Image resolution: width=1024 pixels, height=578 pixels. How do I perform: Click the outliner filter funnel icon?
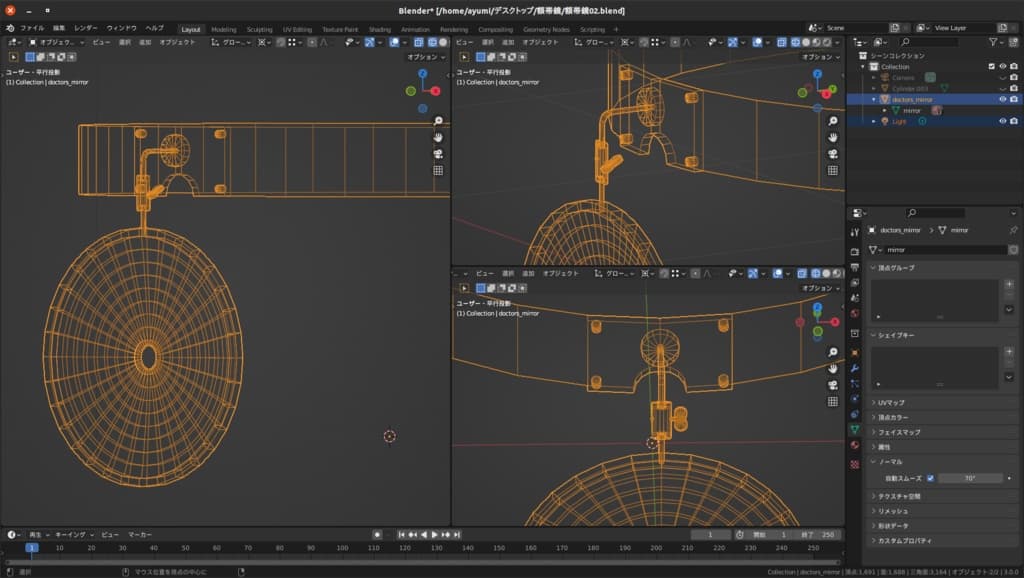click(994, 43)
